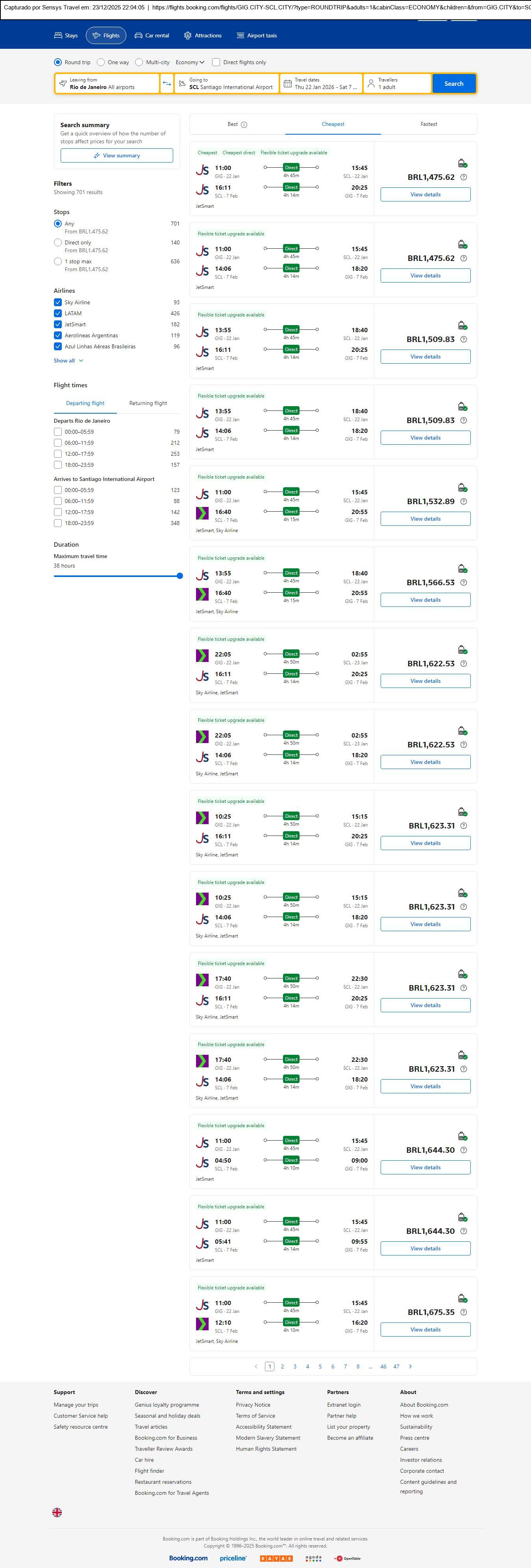Click the swap origin and destination arrows icon
The width and height of the screenshot is (531, 1568).
(167, 83)
